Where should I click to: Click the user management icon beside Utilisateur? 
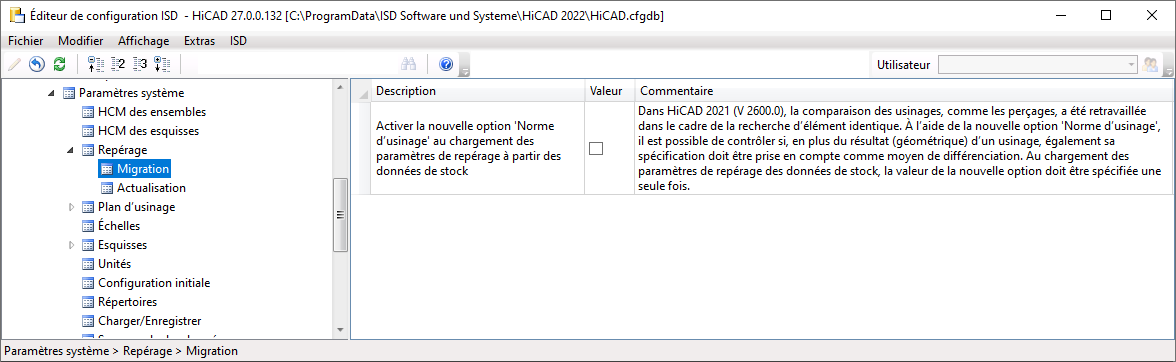tap(1150, 64)
